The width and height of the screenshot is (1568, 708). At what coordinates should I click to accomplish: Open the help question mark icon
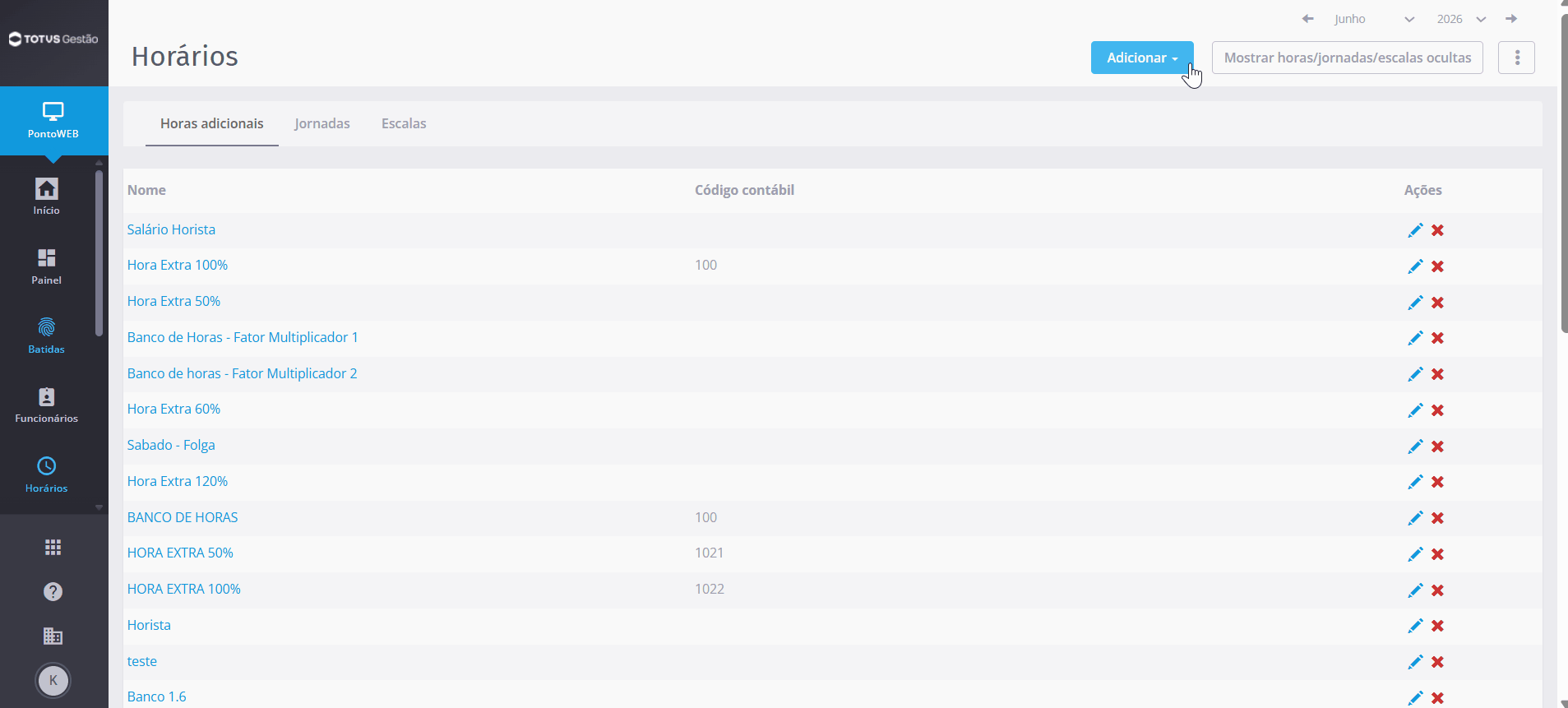point(53,592)
